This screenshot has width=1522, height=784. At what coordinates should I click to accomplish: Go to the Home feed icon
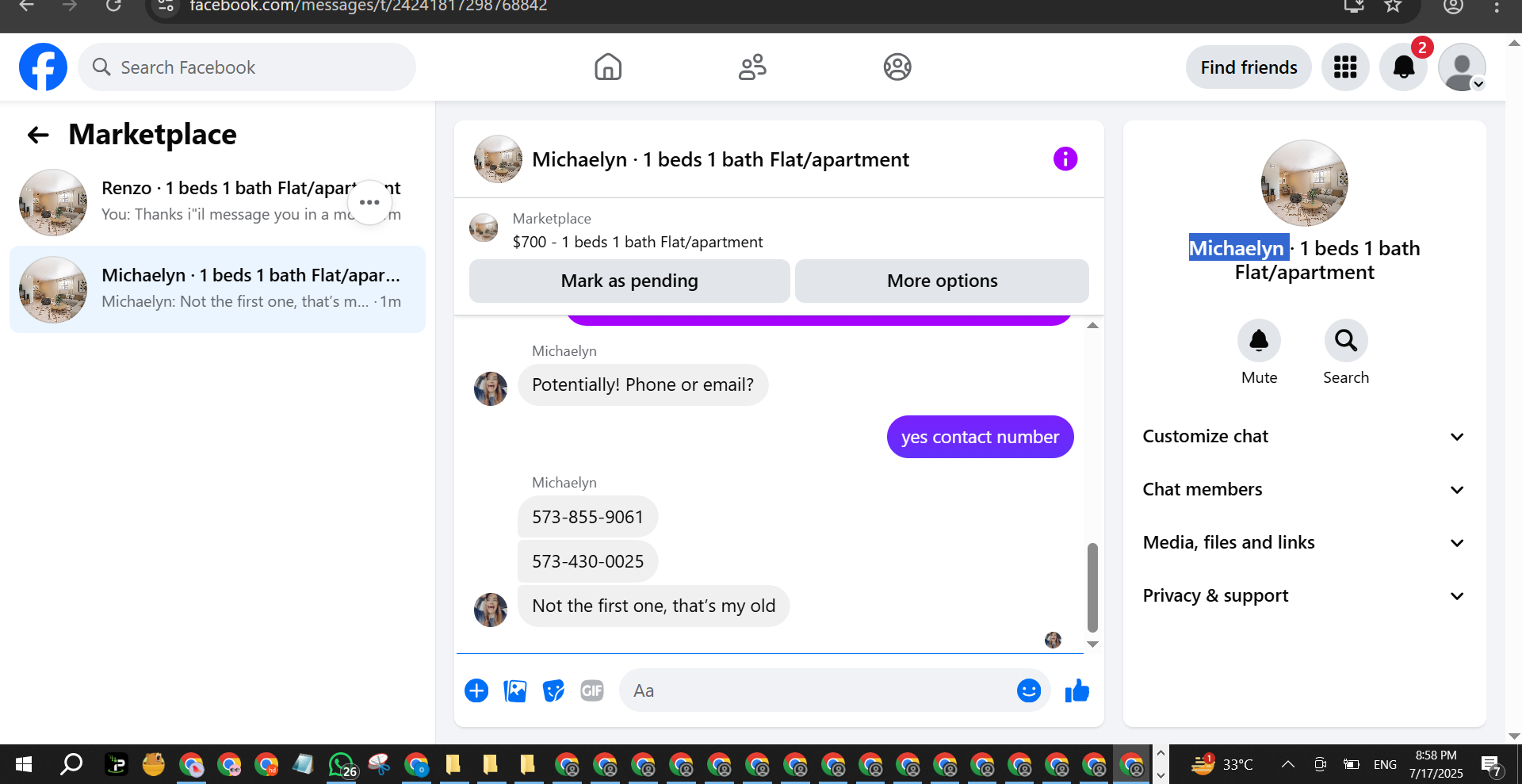tap(608, 67)
